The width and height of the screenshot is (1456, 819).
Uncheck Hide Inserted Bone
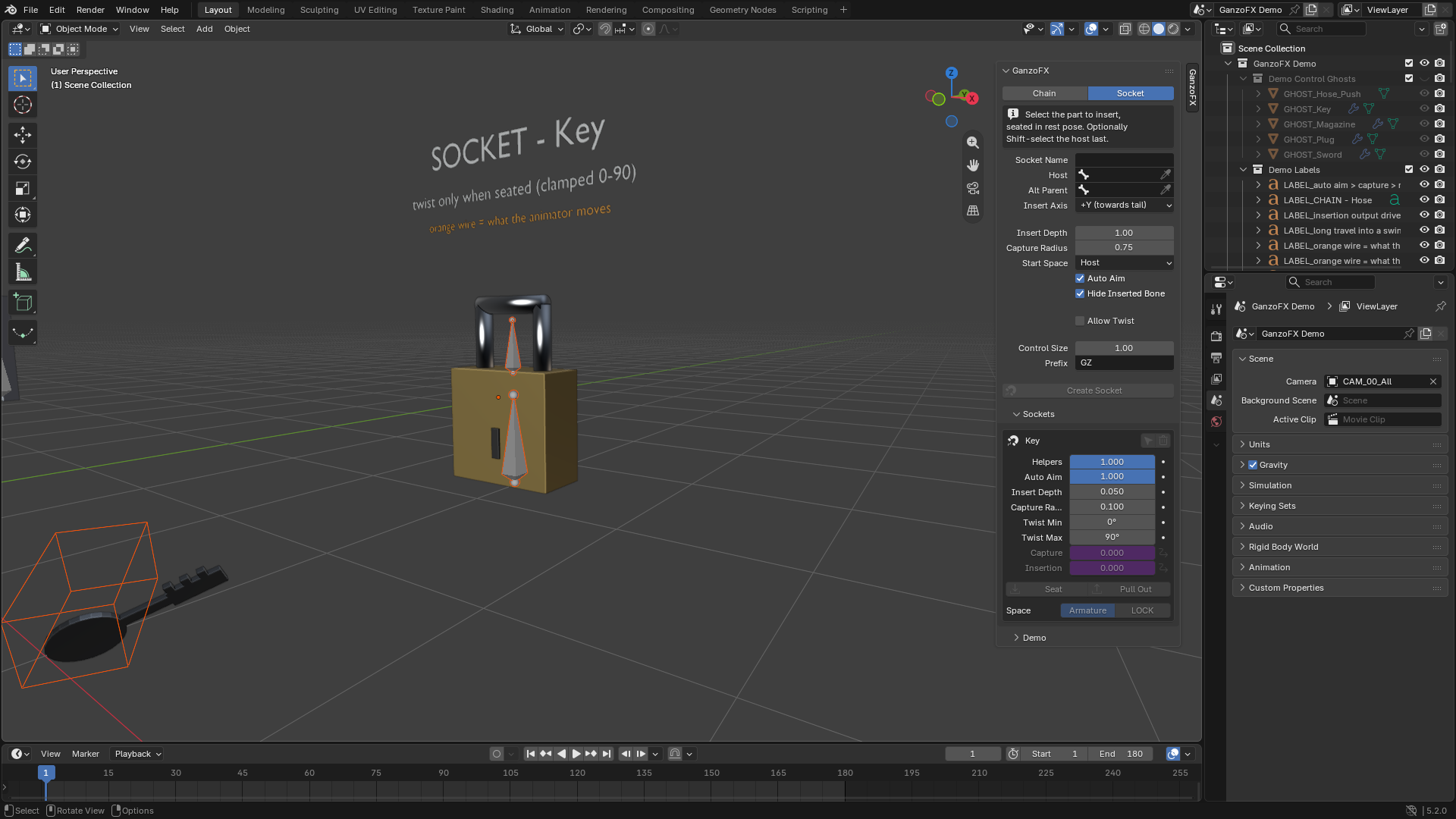pyautogui.click(x=1080, y=293)
